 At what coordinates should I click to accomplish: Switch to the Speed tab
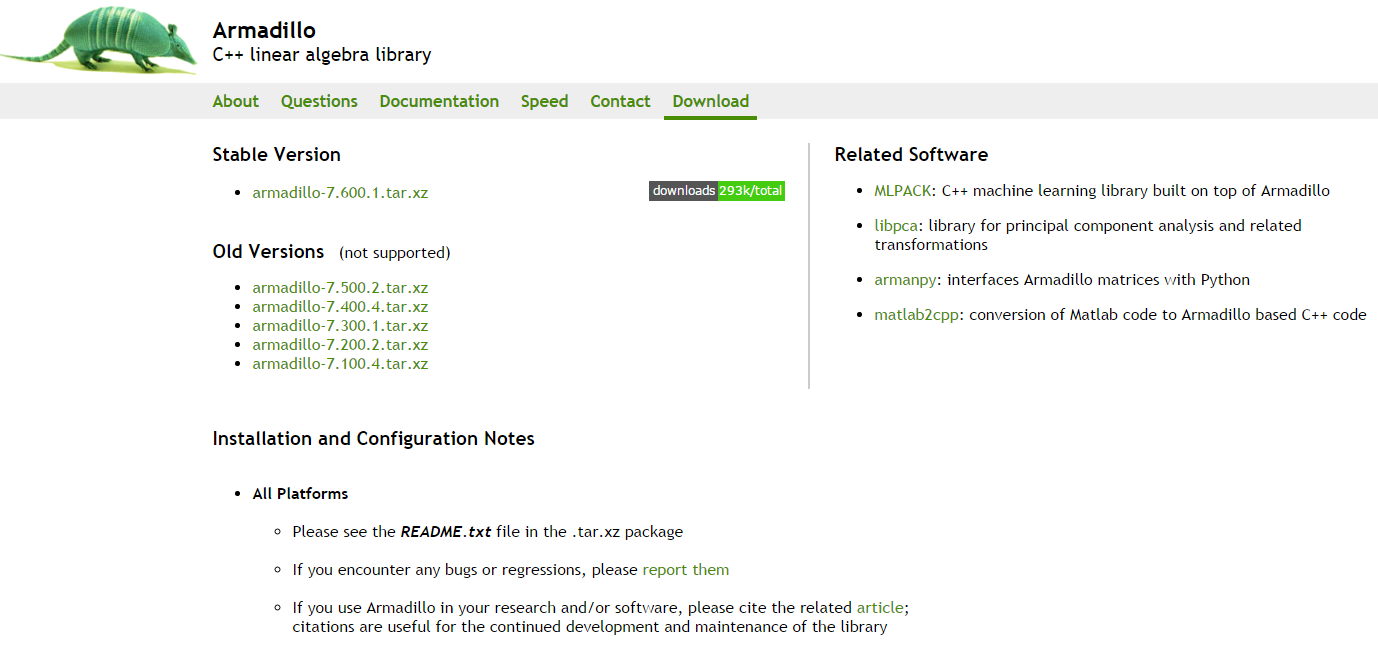pos(545,101)
